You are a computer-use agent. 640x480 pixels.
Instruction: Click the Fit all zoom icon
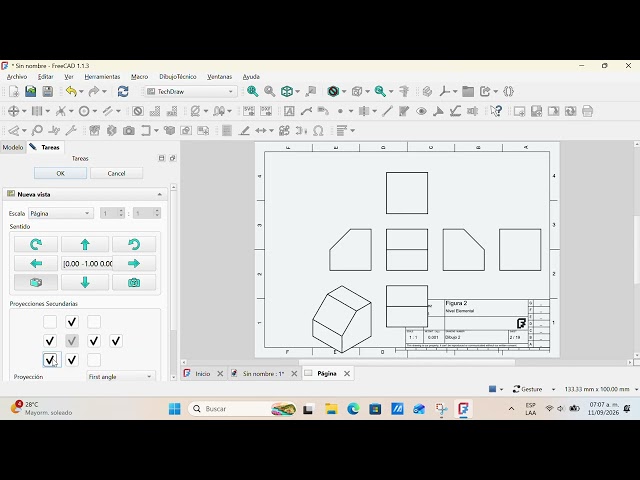253,91
